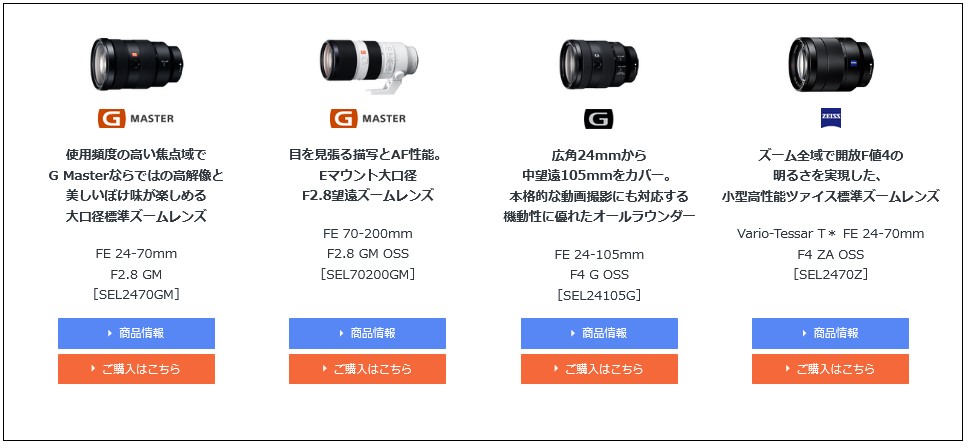Click the blue ZEISS logo icon
The width and height of the screenshot is (968, 448).
tap(830, 118)
